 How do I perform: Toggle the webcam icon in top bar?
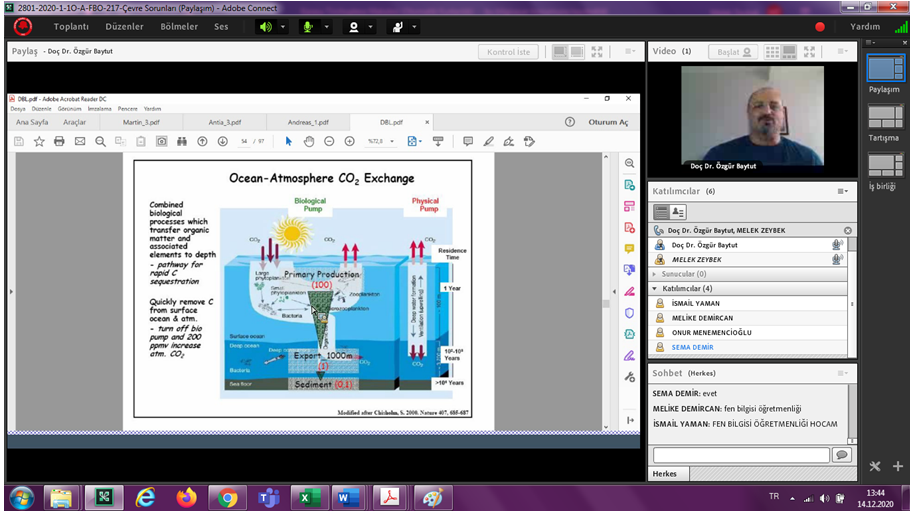353,27
